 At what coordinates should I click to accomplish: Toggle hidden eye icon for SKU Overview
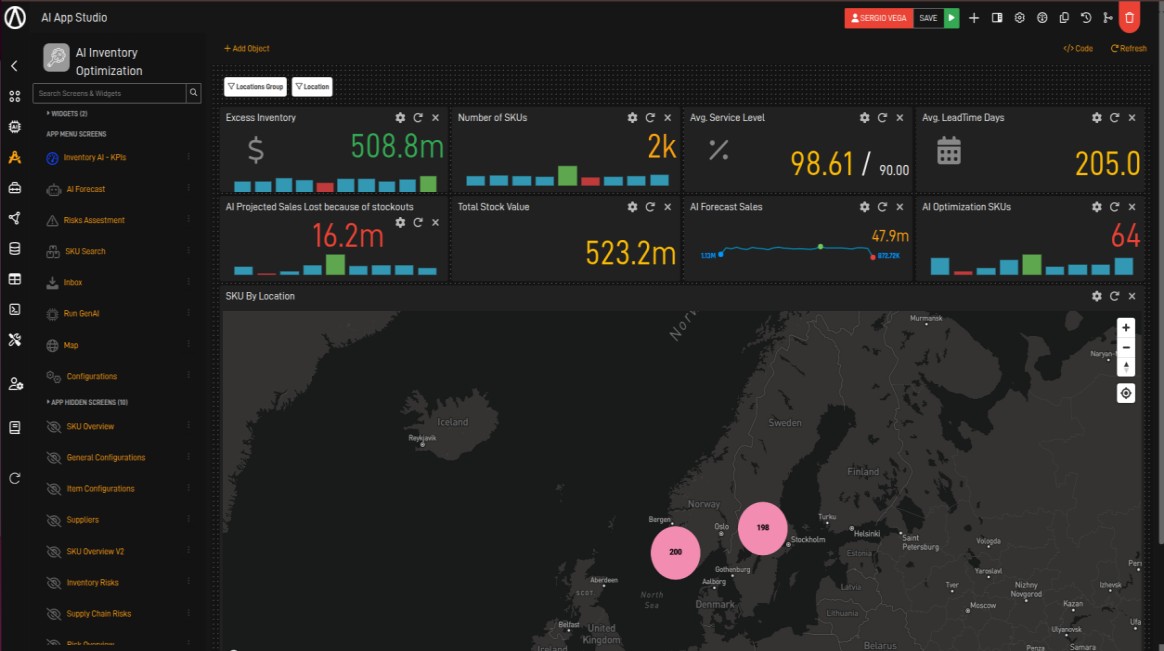click(x=54, y=427)
